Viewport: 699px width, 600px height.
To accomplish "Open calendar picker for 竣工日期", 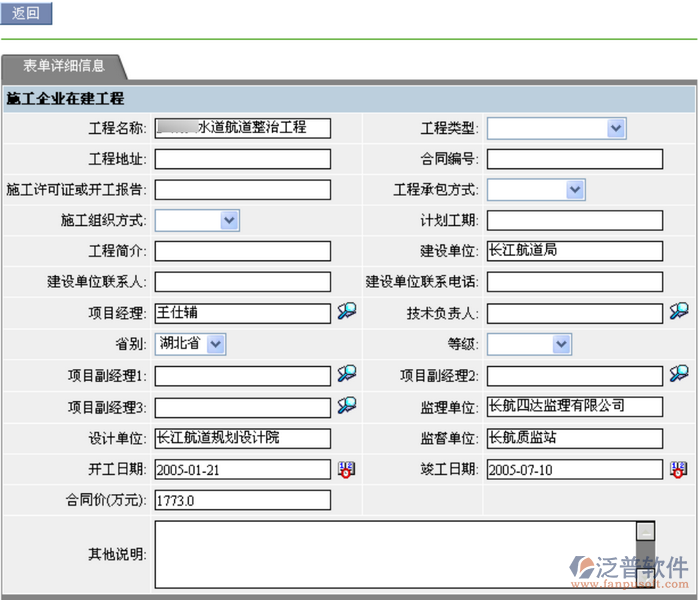I will 678,468.
